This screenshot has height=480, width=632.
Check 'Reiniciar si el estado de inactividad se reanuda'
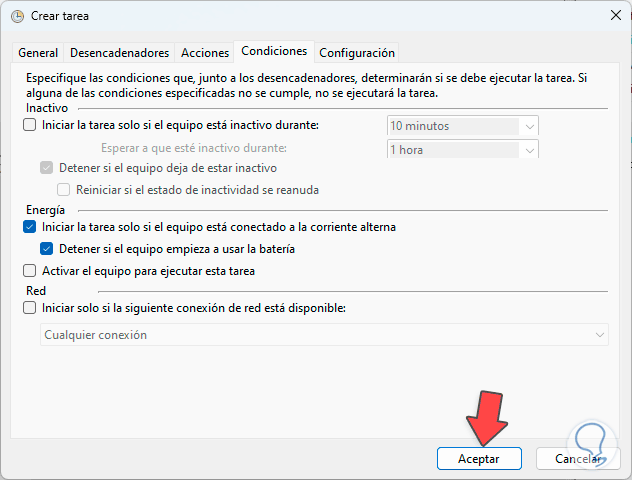click(x=65, y=190)
